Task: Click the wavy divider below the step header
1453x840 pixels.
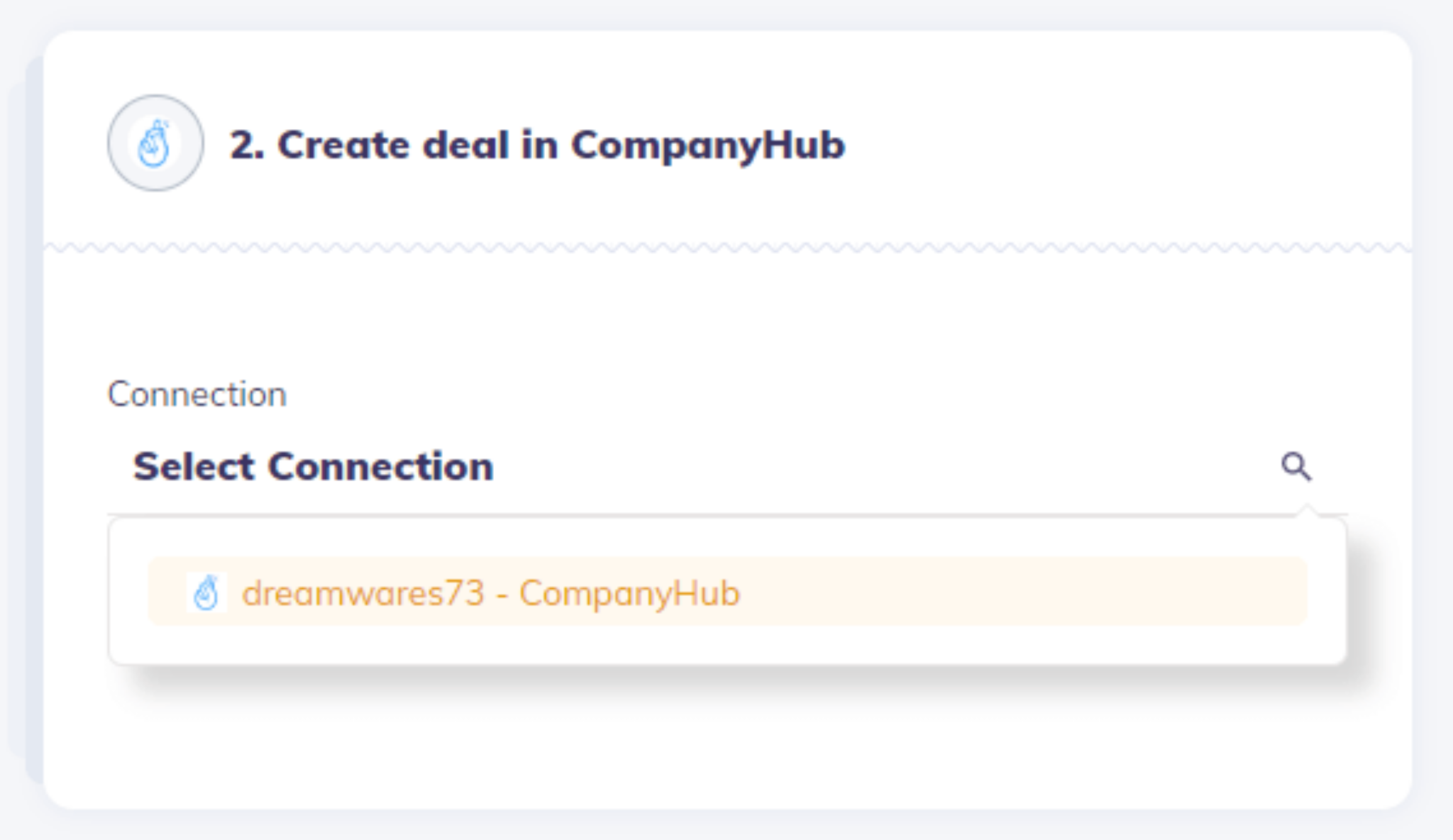Action: pos(727,247)
